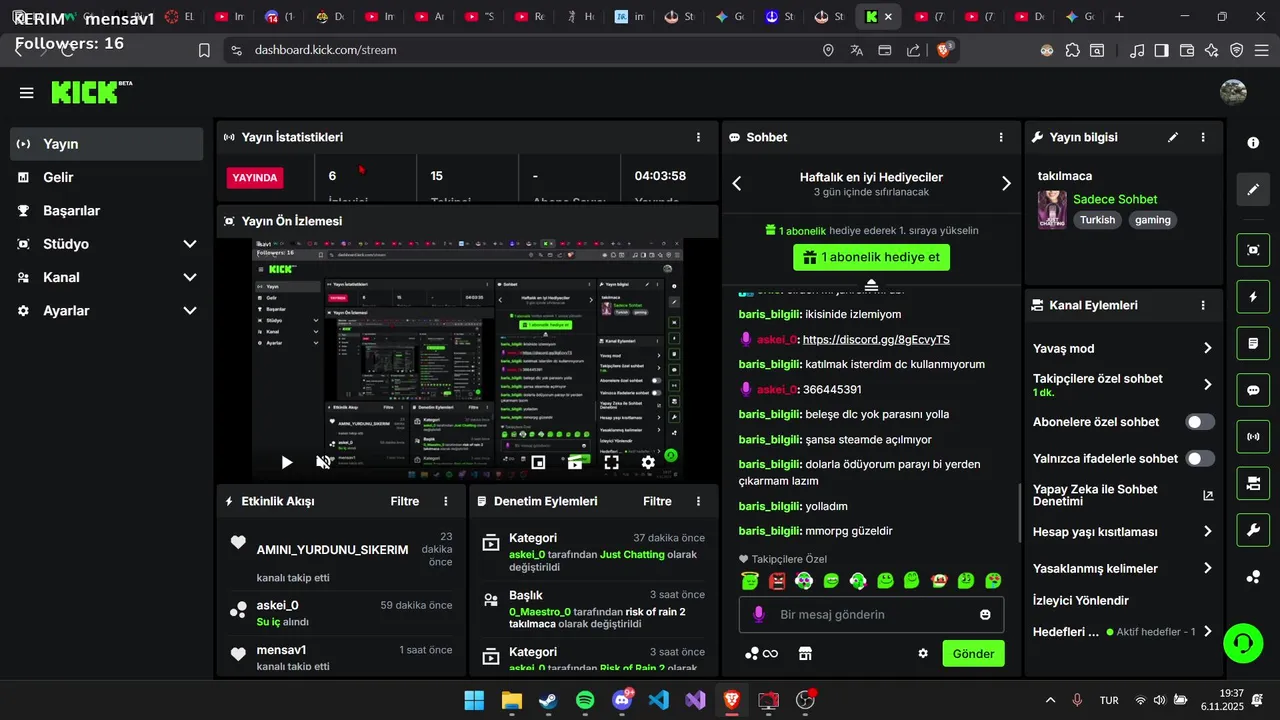Click the Gönder send button
Image resolution: width=1280 pixels, height=720 pixels.
click(973, 654)
